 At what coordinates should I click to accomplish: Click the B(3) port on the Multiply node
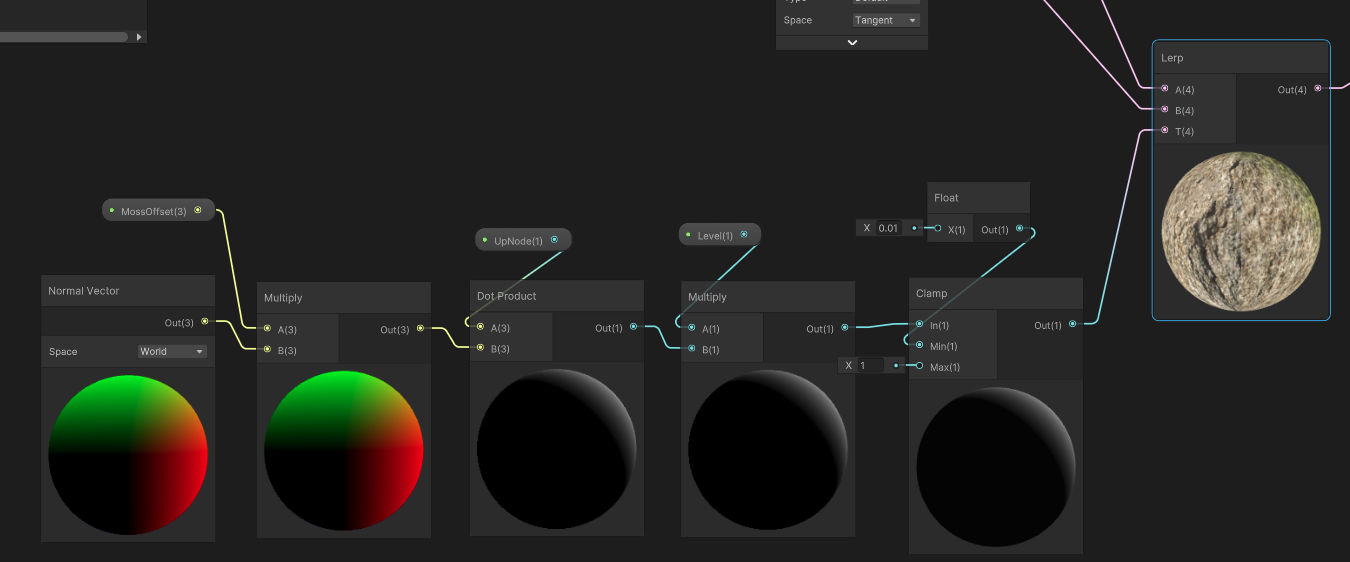coord(267,350)
